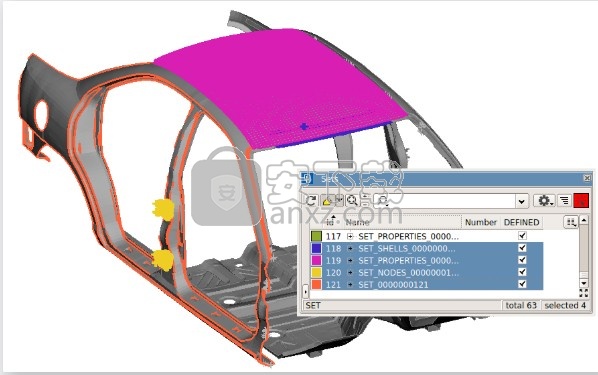The height and width of the screenshot is (375, 598).
Task: Expand the tree node of set 118
Action: [x=350, y=249]
